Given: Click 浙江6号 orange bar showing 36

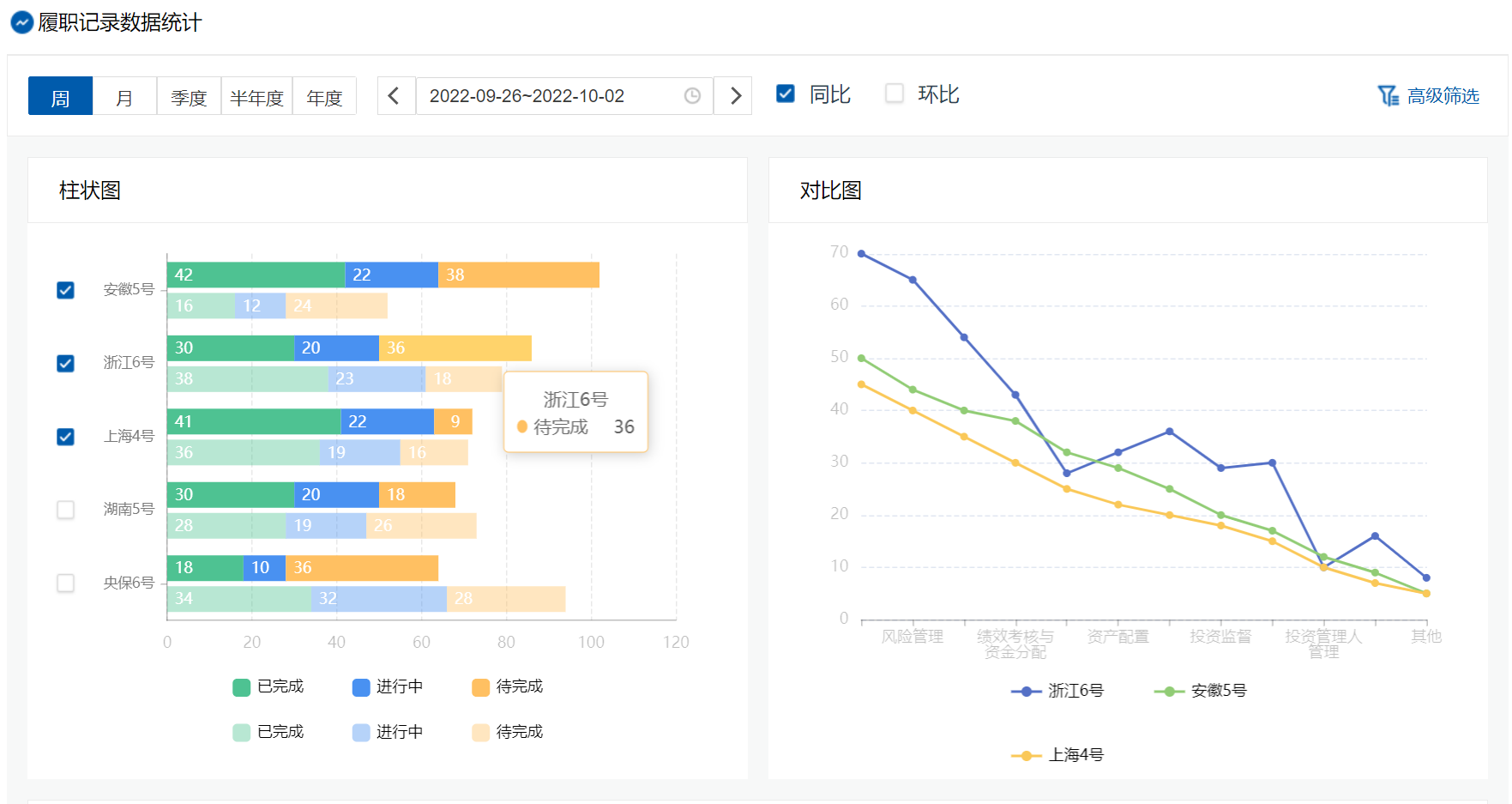Looking at the screenshot, I should click(455, 348).
